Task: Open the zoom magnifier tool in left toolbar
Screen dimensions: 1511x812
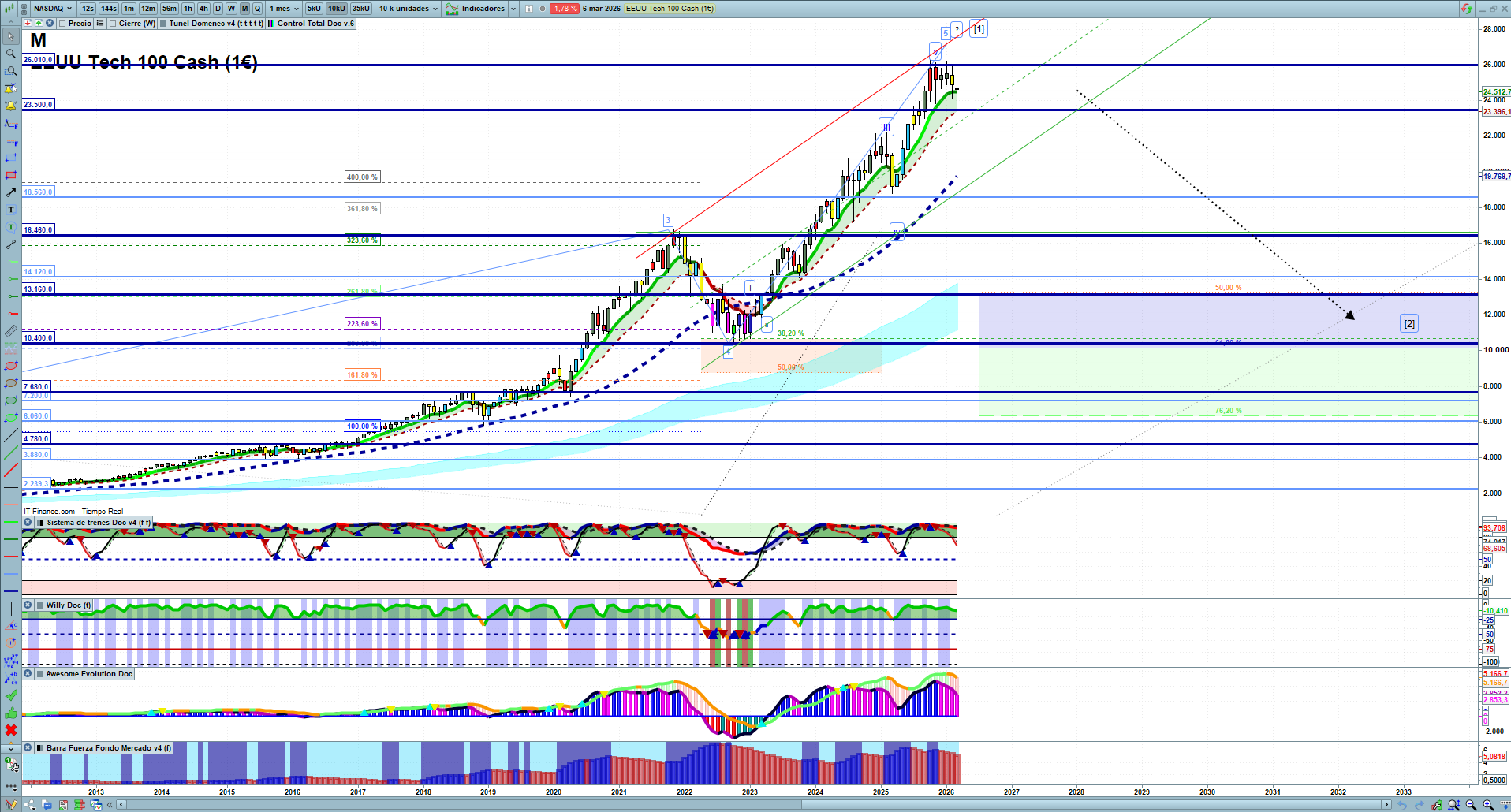Action: click(11, 54)
